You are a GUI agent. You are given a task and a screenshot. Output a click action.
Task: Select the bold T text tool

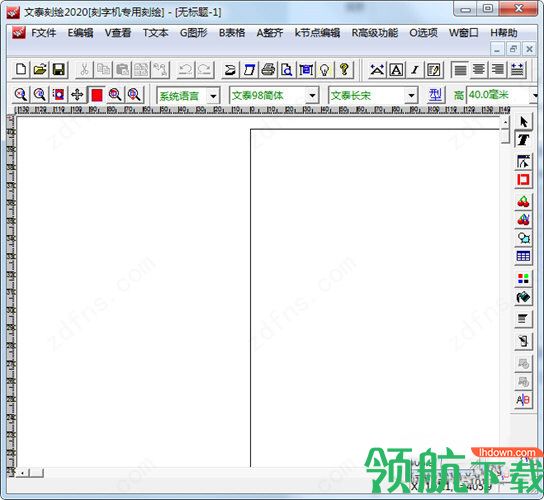point(523,140)
